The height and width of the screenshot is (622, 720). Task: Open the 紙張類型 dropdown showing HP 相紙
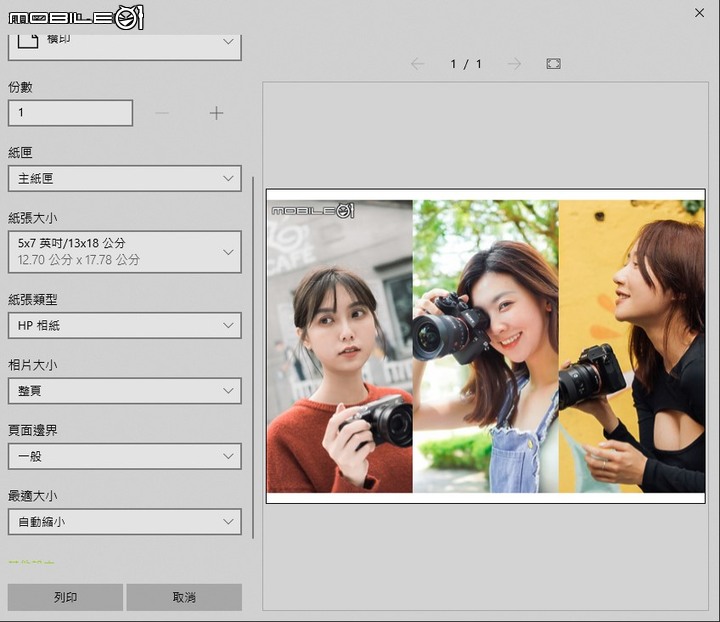pos(124,325)
